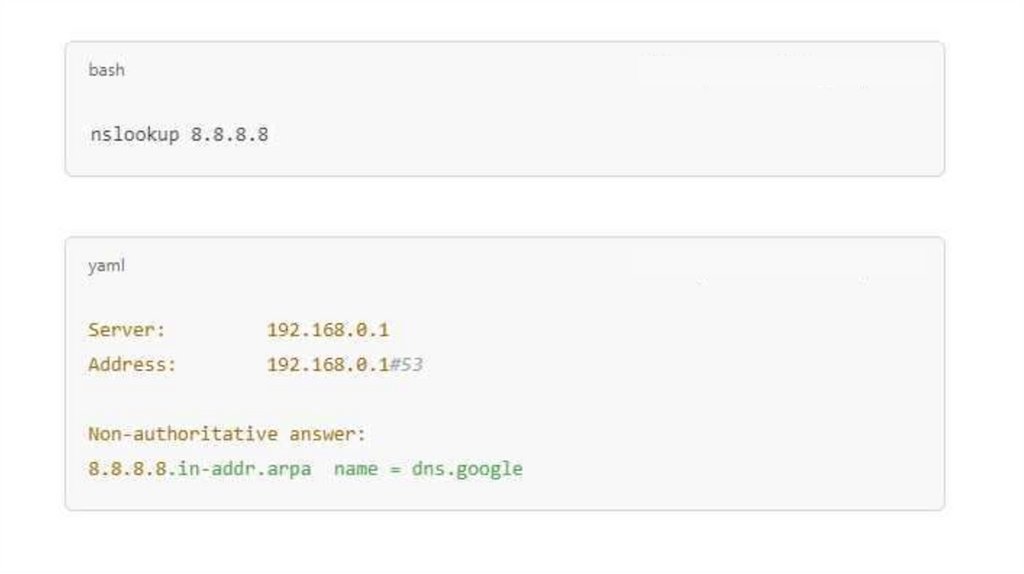The width and height of the screenshot is (1024, 574).
Task: Click the #53 port comment
Action: pyautogui.click(x=406, y=365)
